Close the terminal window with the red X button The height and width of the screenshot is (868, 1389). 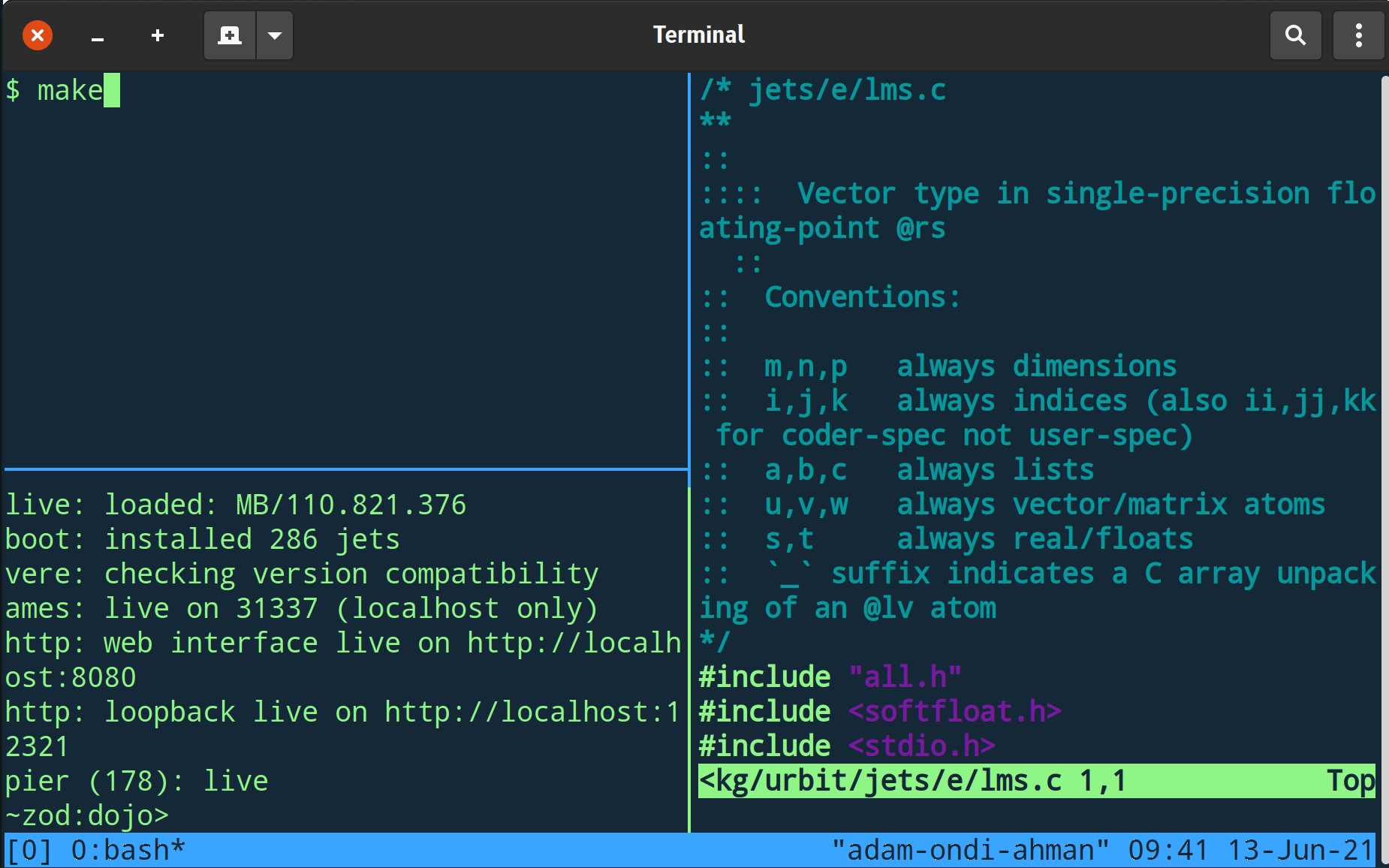click(x=38, y=35)
